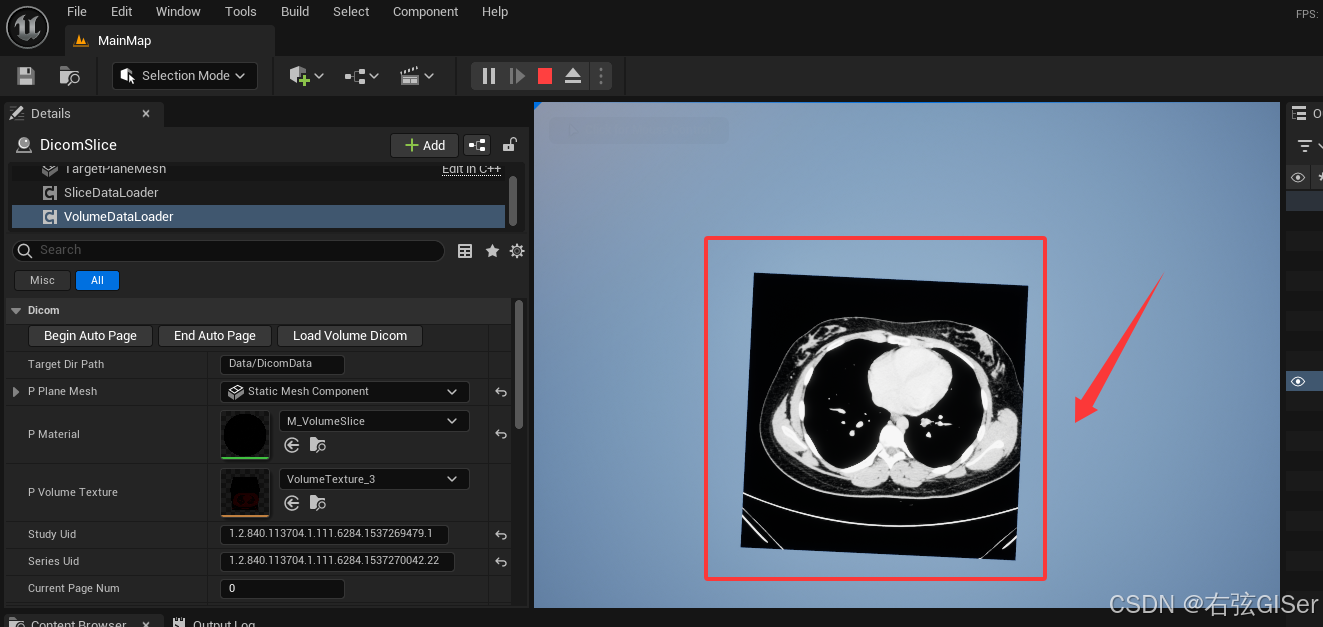Click the Blueprint/add script icon beside Add

(x=477, y=145)
